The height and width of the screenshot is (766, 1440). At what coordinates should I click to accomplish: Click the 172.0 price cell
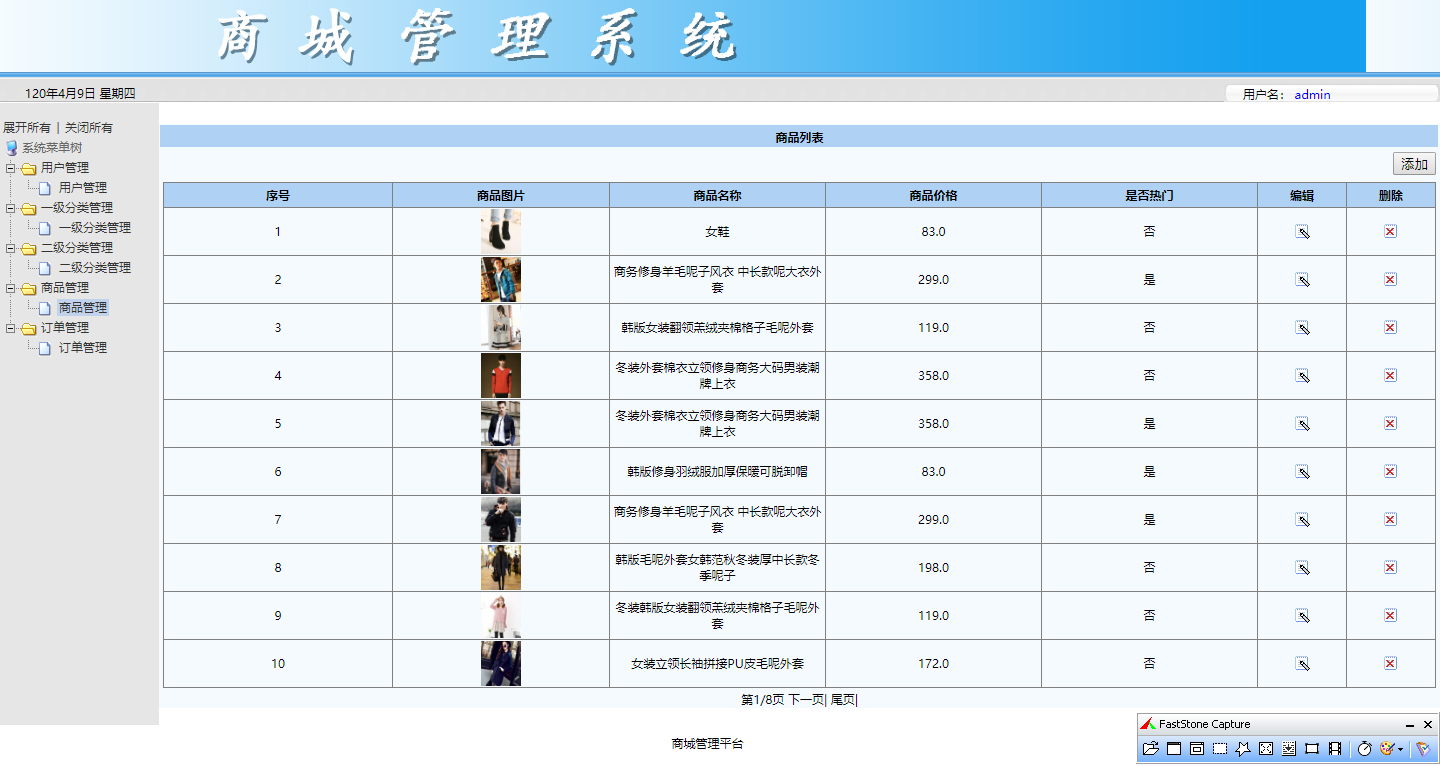933,664
